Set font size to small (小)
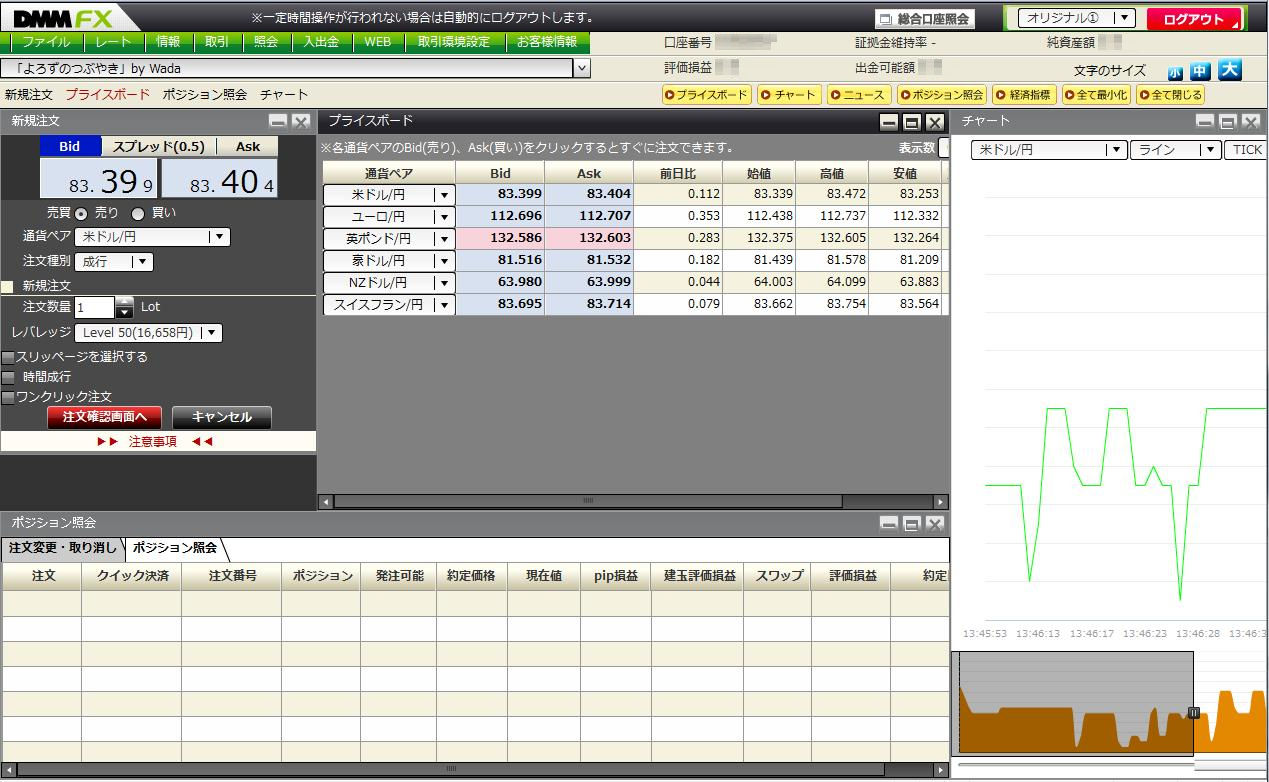1269x782 pixels. click(1174, 72)
